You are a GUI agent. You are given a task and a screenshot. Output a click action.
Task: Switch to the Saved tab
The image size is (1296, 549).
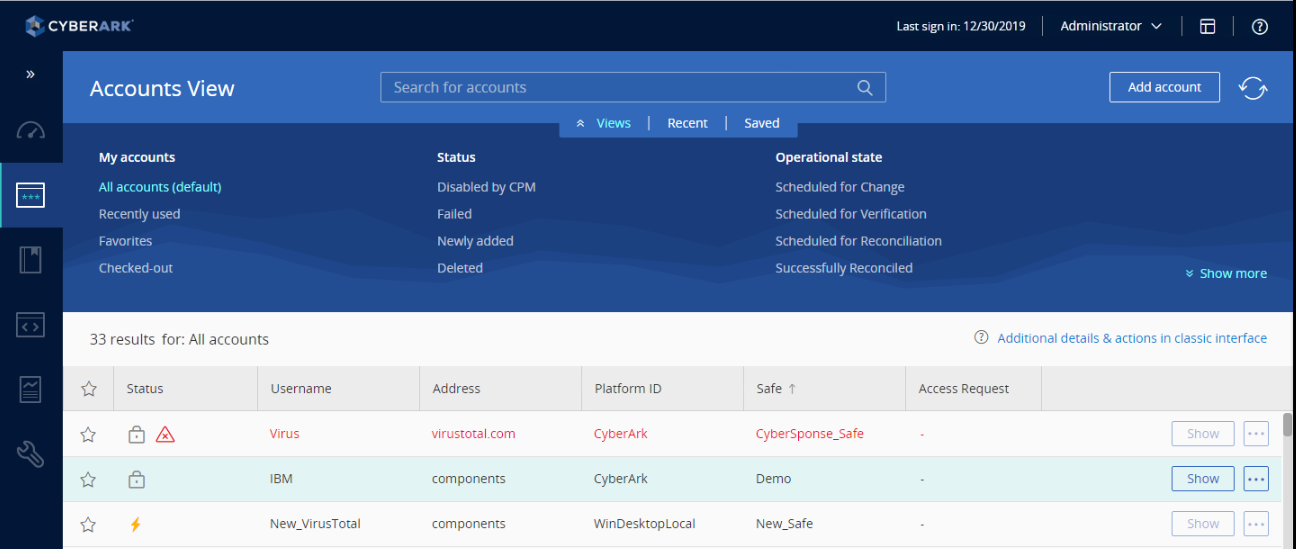761,123
